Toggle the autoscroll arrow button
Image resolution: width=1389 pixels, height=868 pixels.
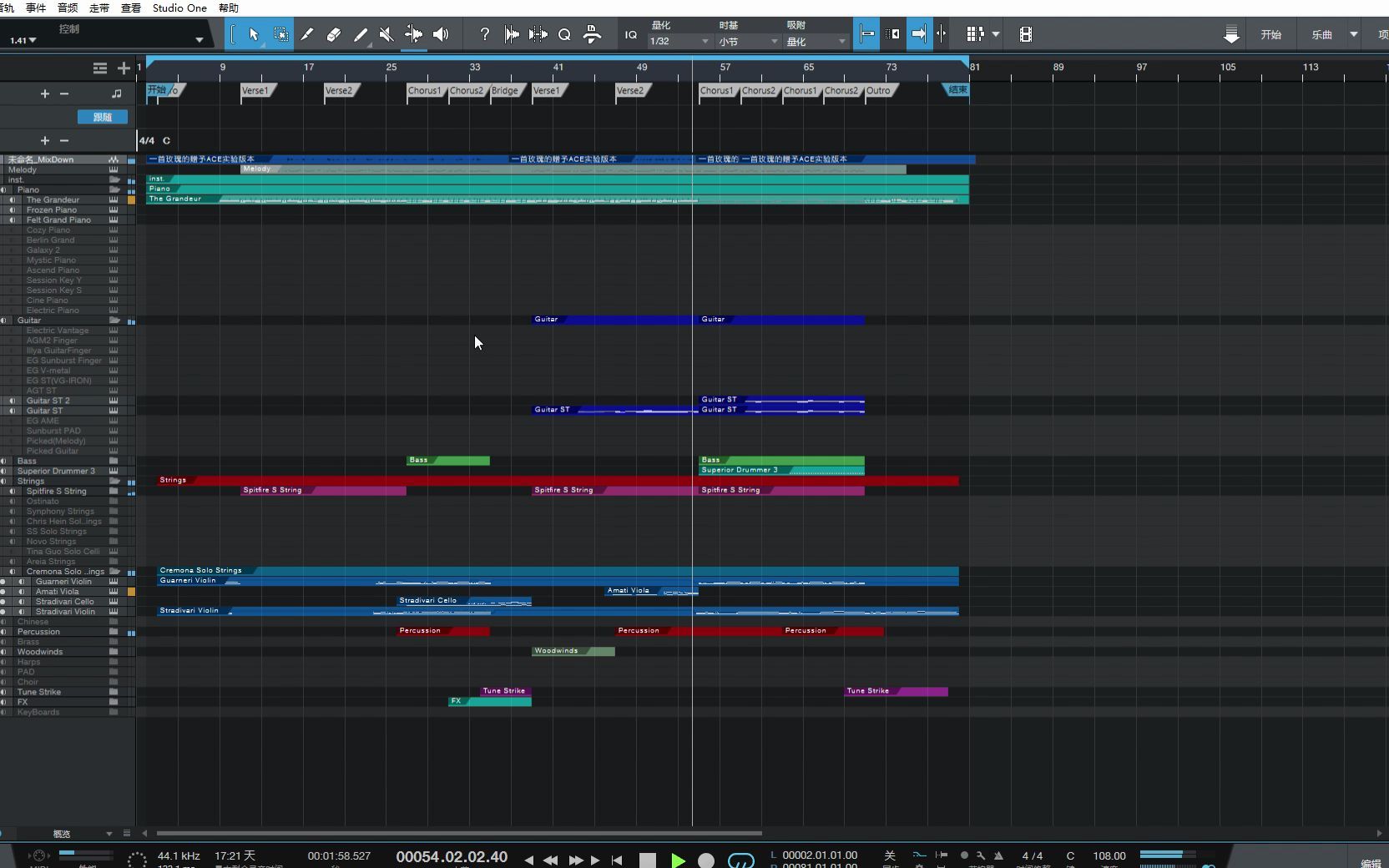point(919,34)
